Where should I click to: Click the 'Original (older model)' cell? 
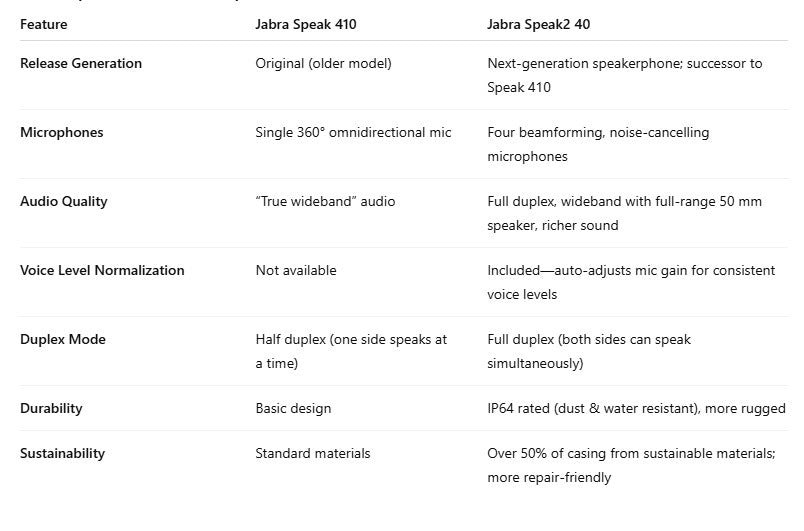[x=323, y=63]
